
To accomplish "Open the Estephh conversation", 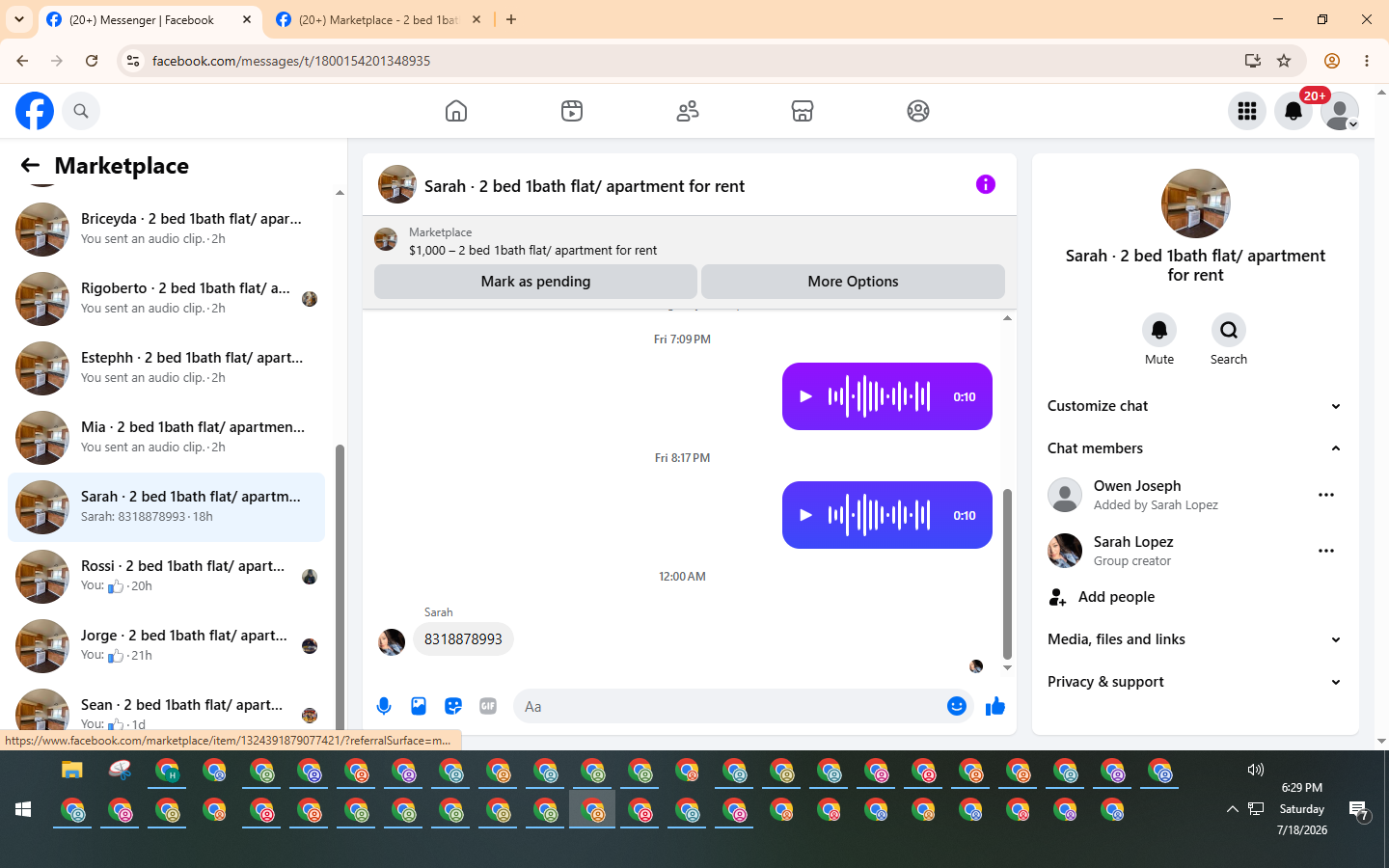I will point(166,368).
